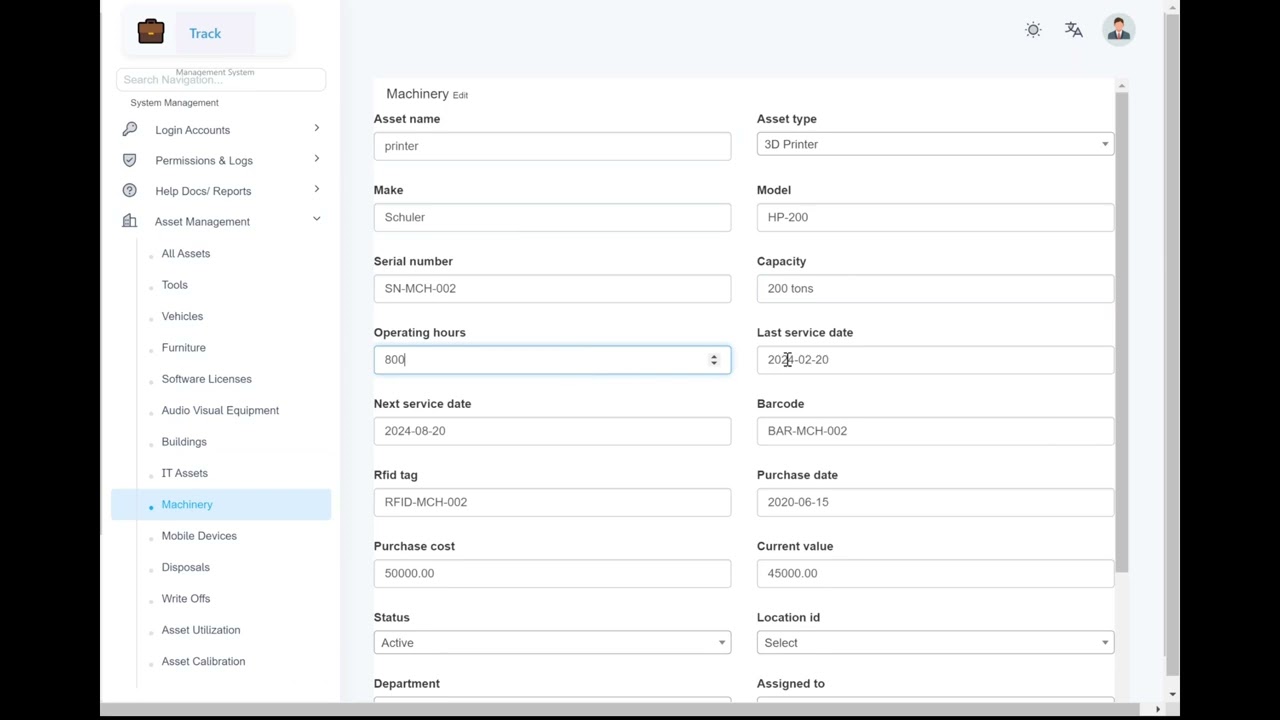1280x720 pixels.
Task: Click the form's vertical scrollbar
Action: coord(1122,330)
